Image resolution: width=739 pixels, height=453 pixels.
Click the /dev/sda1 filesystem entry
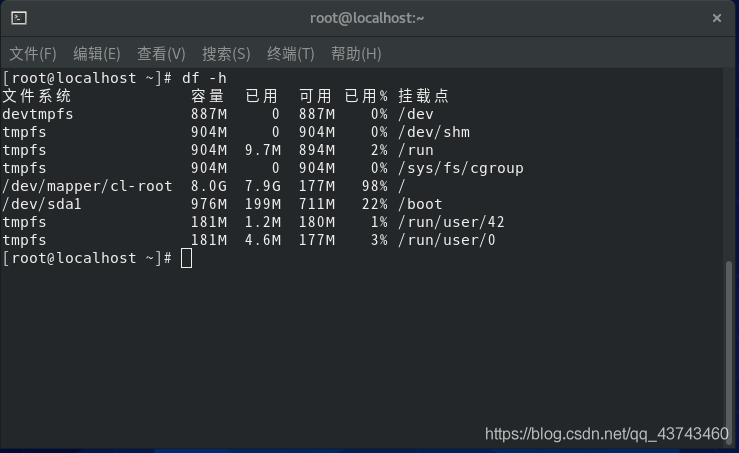42,204
